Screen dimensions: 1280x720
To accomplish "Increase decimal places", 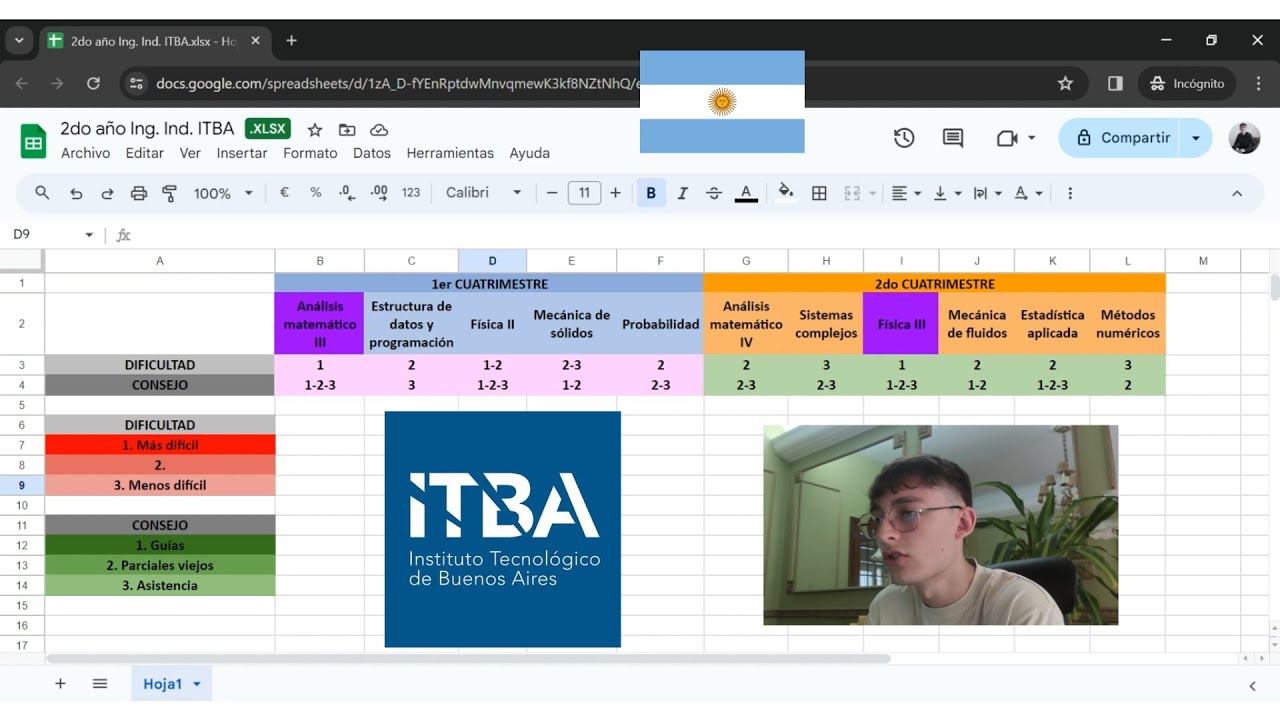I will point(379,193).
